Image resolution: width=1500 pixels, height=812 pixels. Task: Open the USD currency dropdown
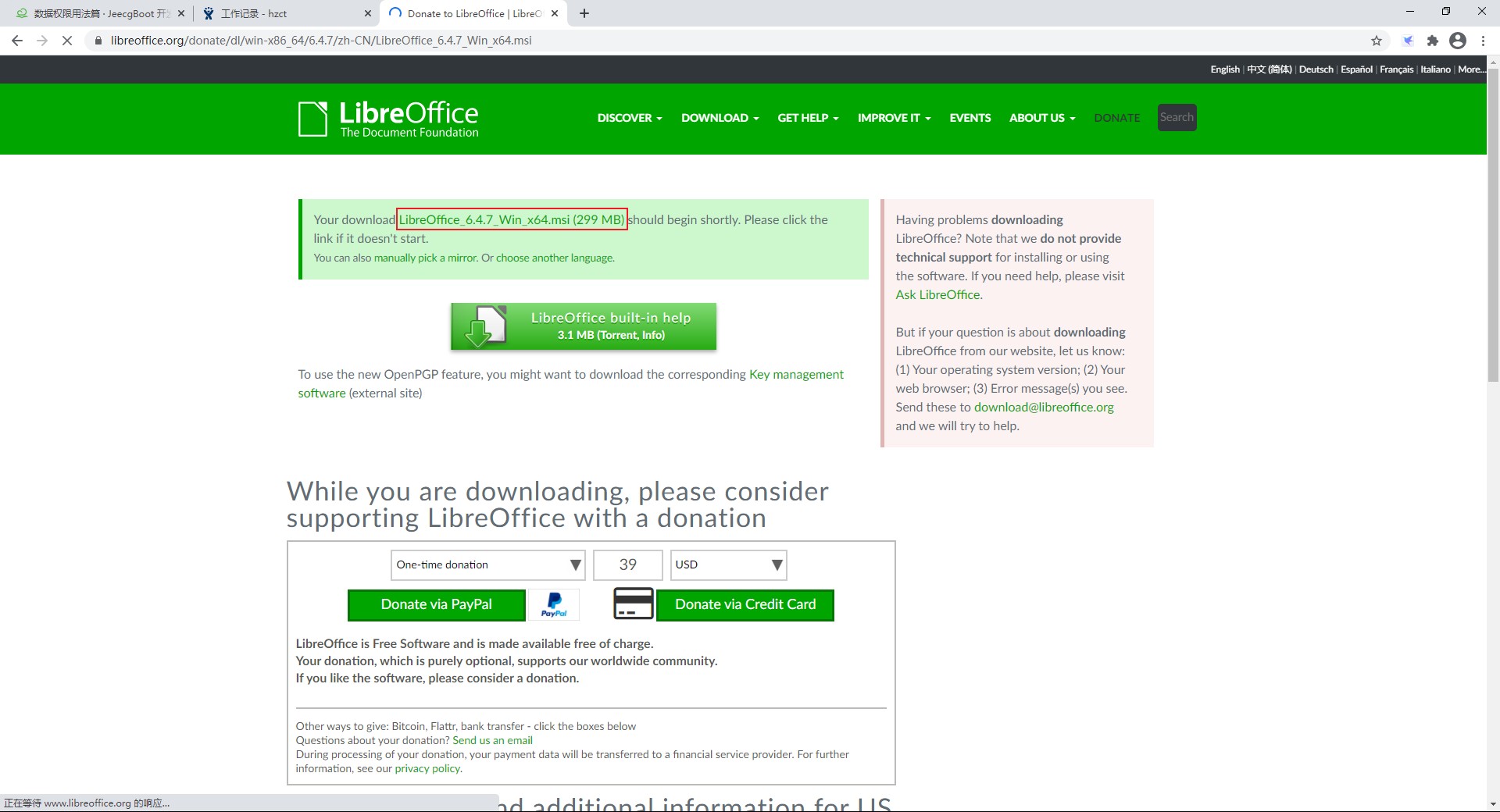pyautogui.click(x=727, y=564)
